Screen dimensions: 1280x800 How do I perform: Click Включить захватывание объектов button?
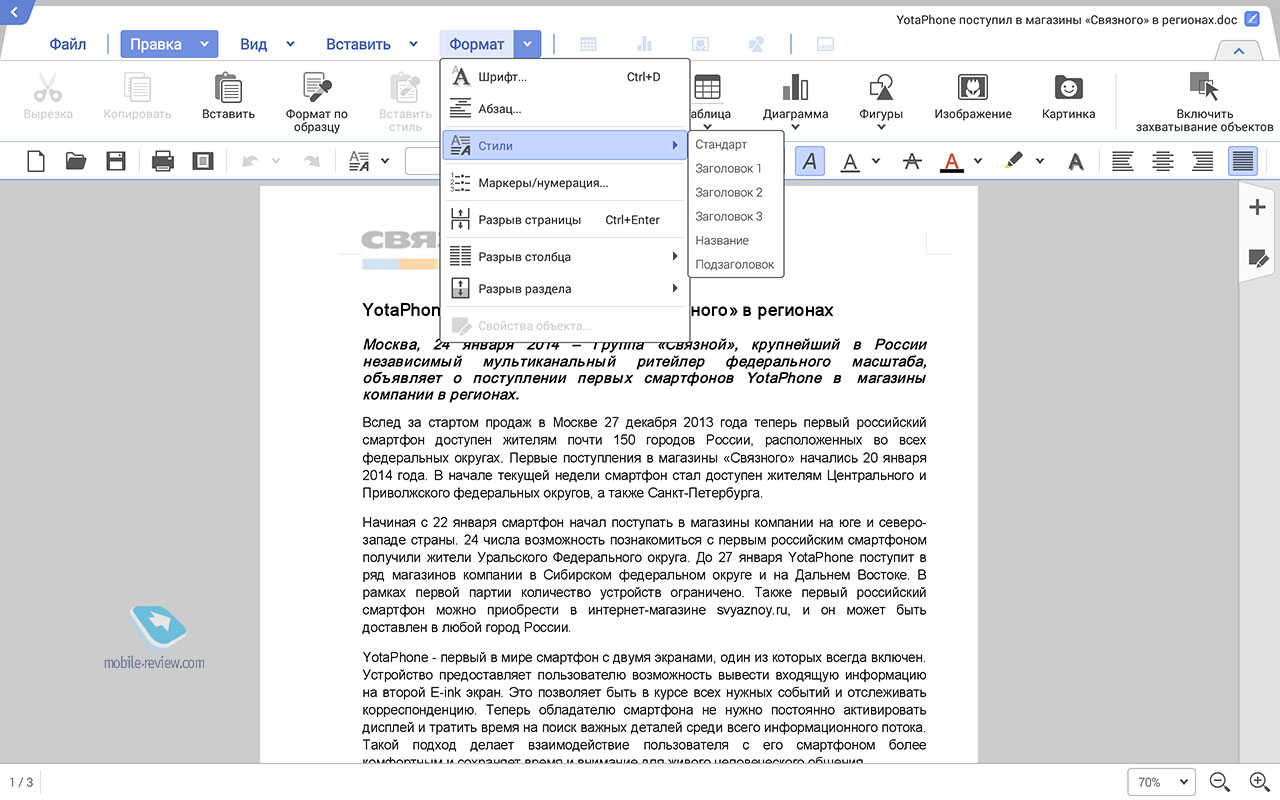click(x=1204, y=100)
